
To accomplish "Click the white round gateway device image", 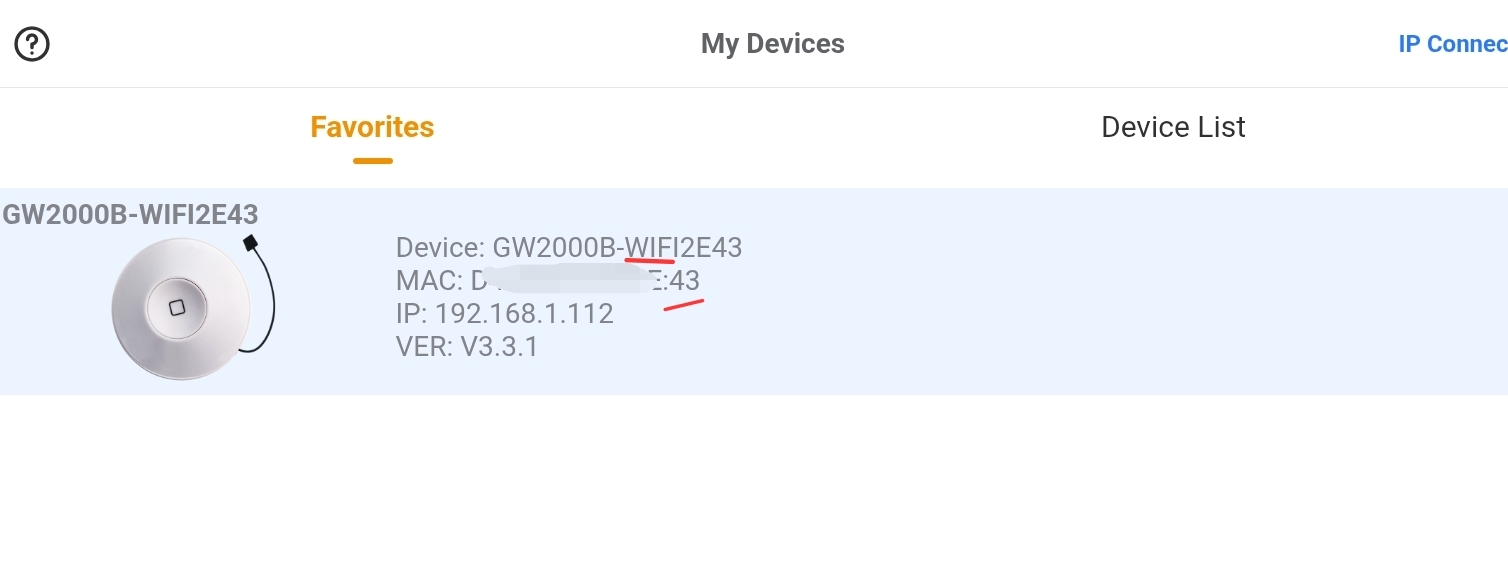I will pos(180,308).
